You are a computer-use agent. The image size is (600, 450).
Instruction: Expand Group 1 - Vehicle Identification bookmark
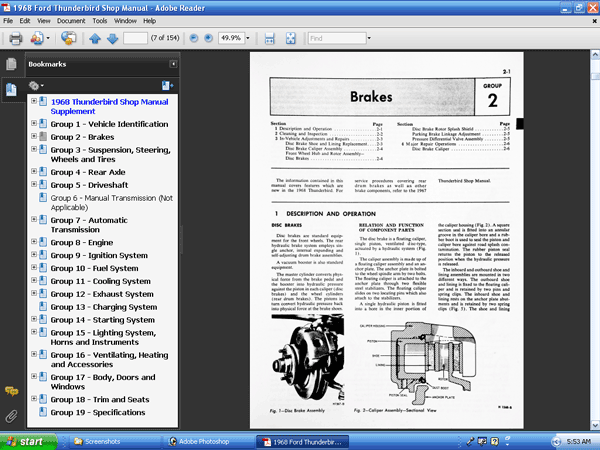pyautogui.click(x=34, y=123)
